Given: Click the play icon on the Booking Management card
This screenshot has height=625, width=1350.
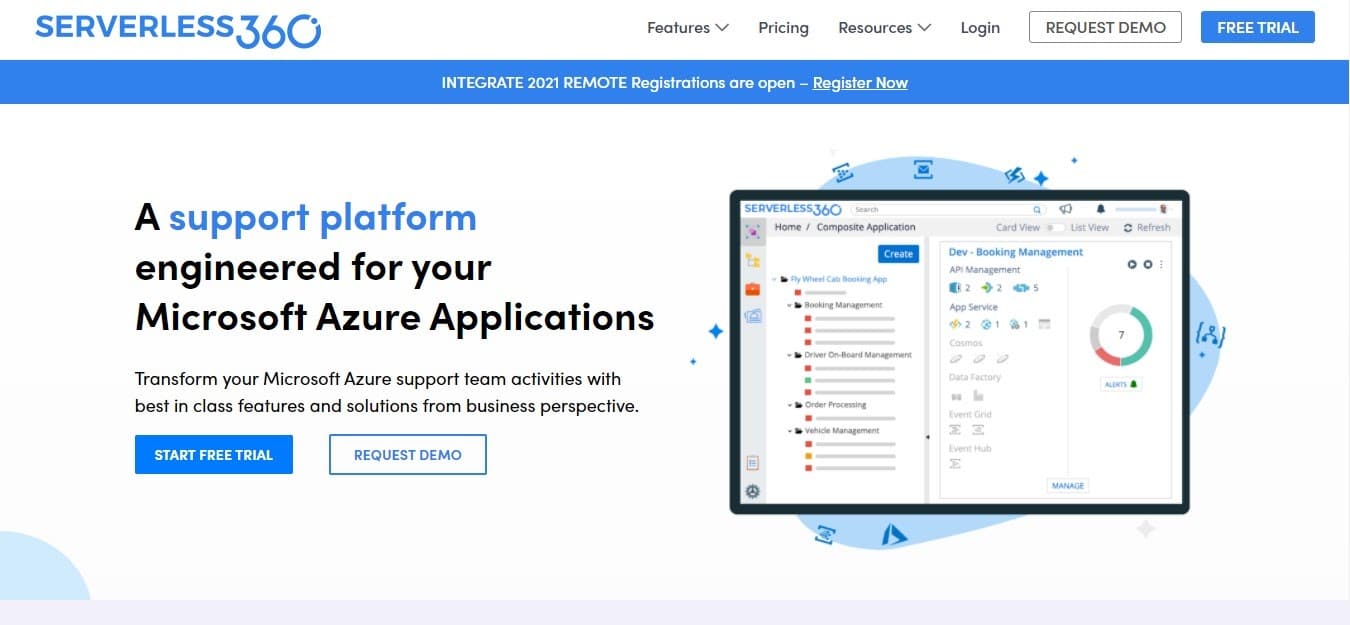Looking at the screenshot, I should click(1132, 264).
